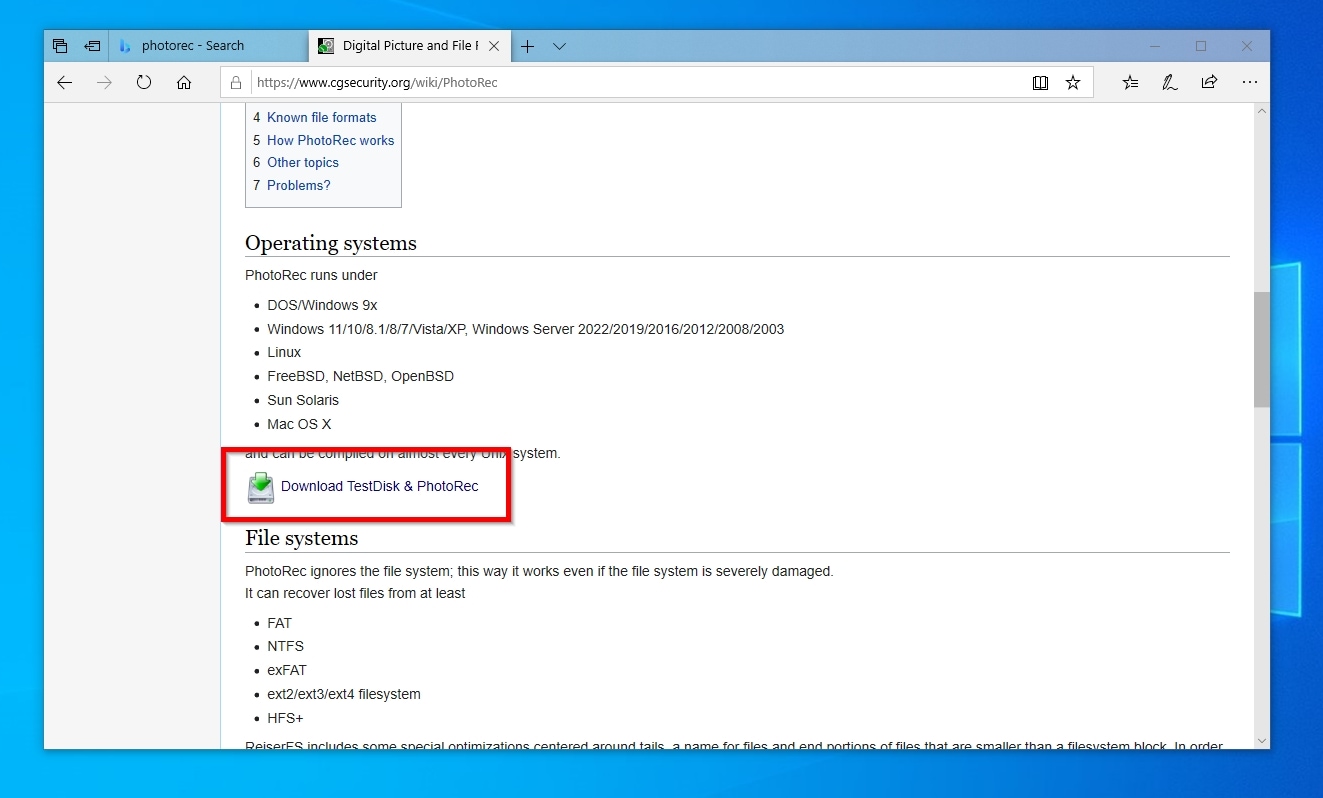The height and width of the screenshot is (798, 1323).
Task: Click the browser Back arrow
Action: click(65, 83)
